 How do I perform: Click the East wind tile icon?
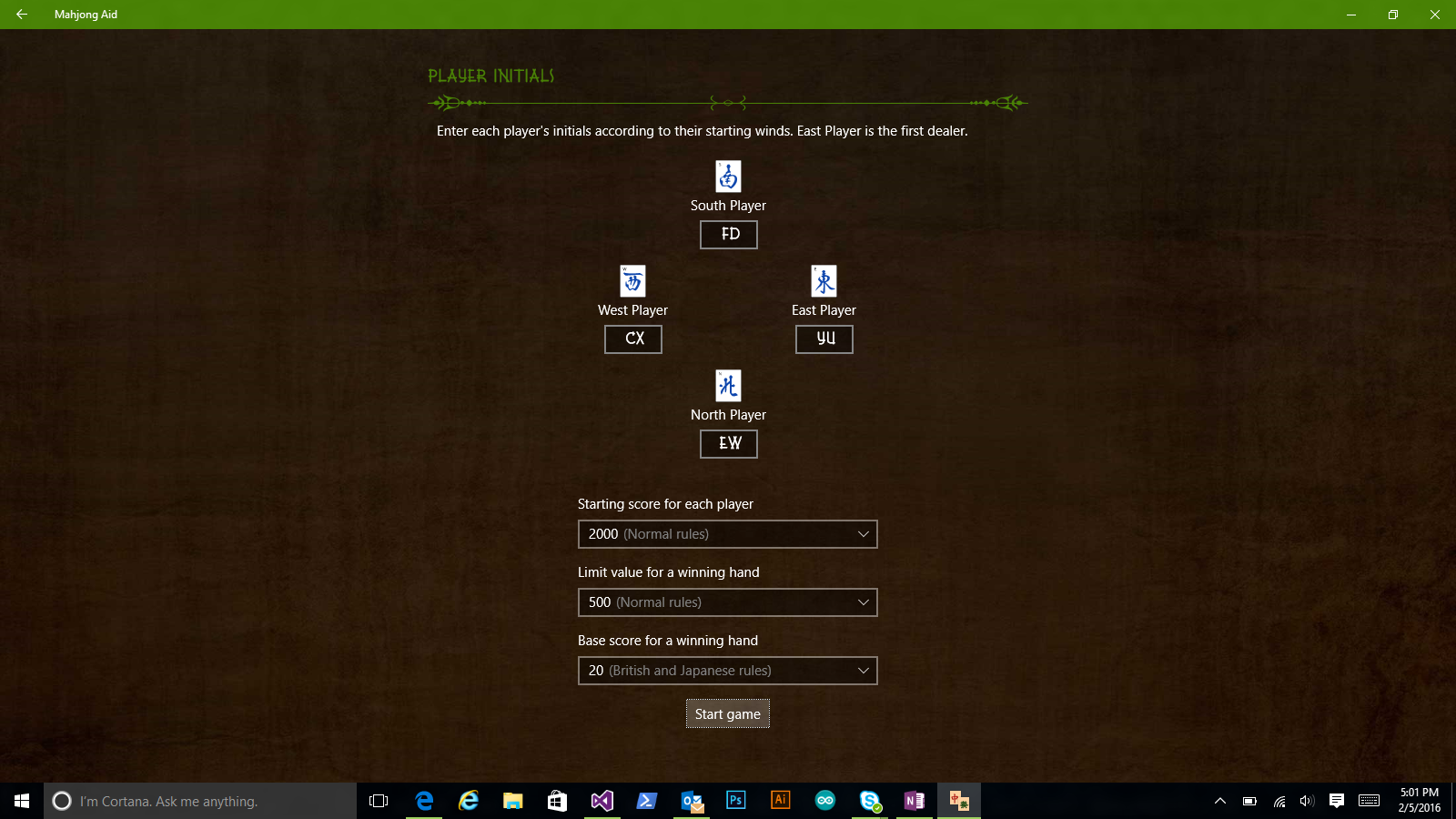click(x=824, y=281)
